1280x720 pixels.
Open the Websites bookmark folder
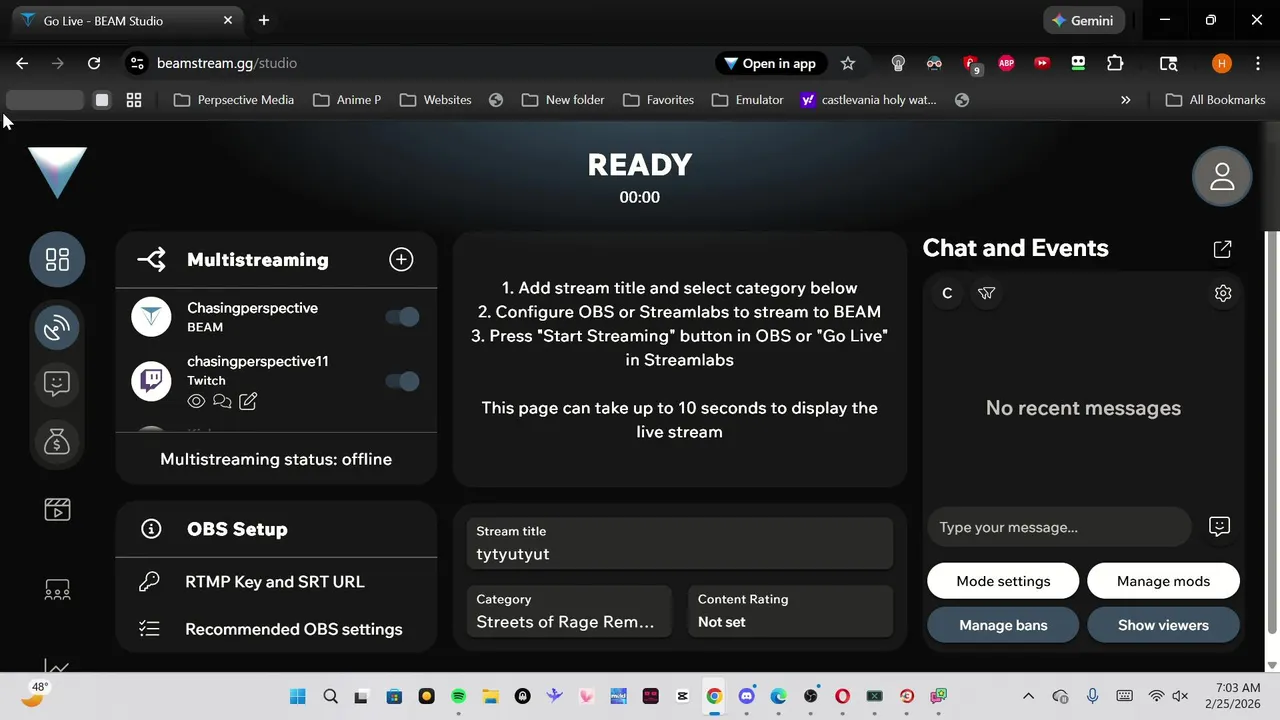pos(436,100)
